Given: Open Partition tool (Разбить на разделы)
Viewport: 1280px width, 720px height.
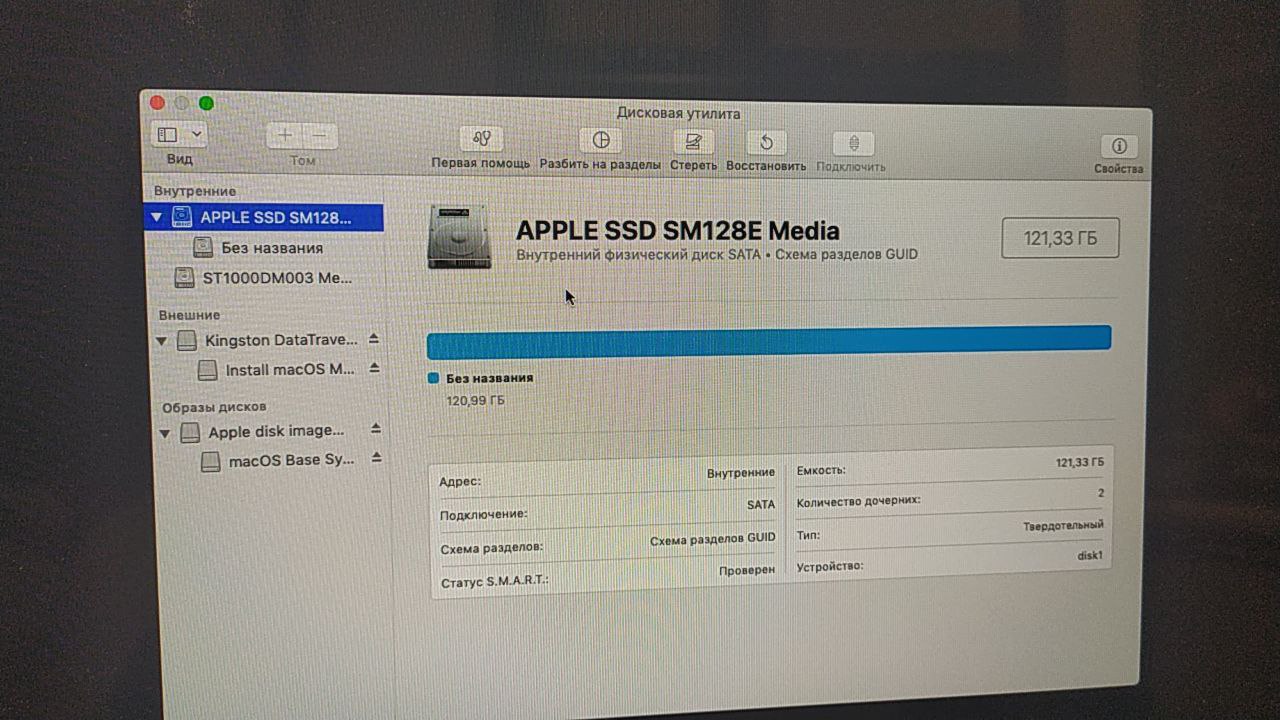Looking at the screenshot, I should 600,141.
